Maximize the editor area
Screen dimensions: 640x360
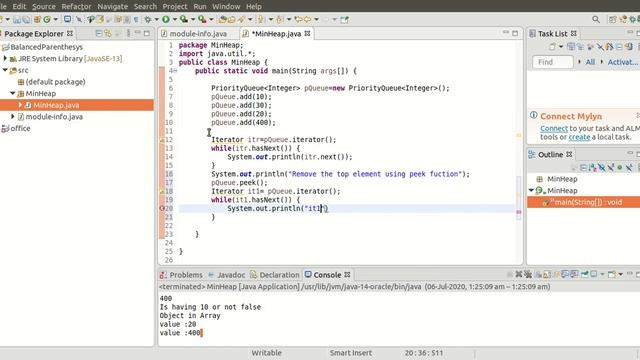pyautogui.click(x=515, y=33)
